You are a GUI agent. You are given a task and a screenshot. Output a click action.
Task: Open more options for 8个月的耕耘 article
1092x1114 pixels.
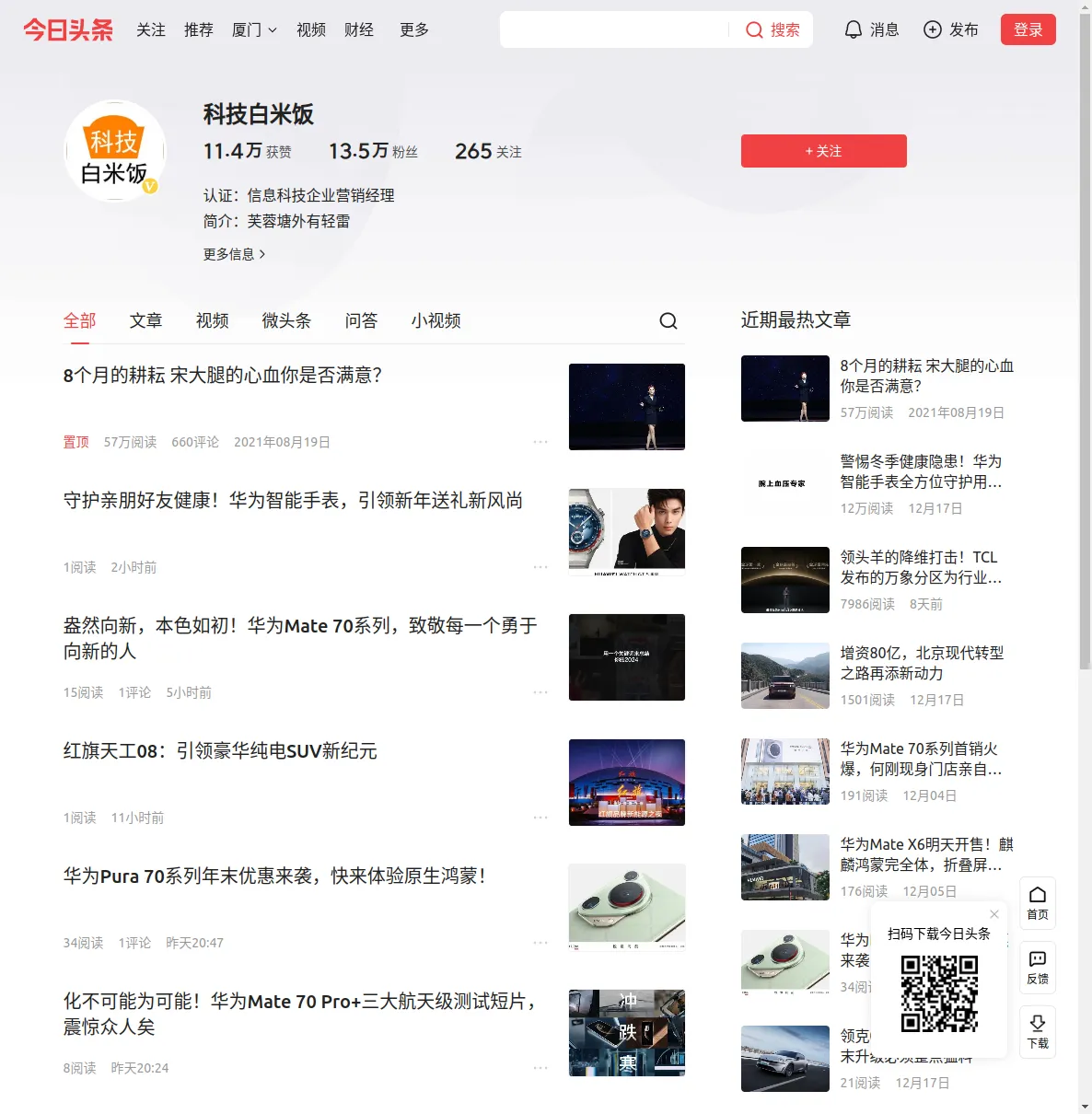pos(540,442)
